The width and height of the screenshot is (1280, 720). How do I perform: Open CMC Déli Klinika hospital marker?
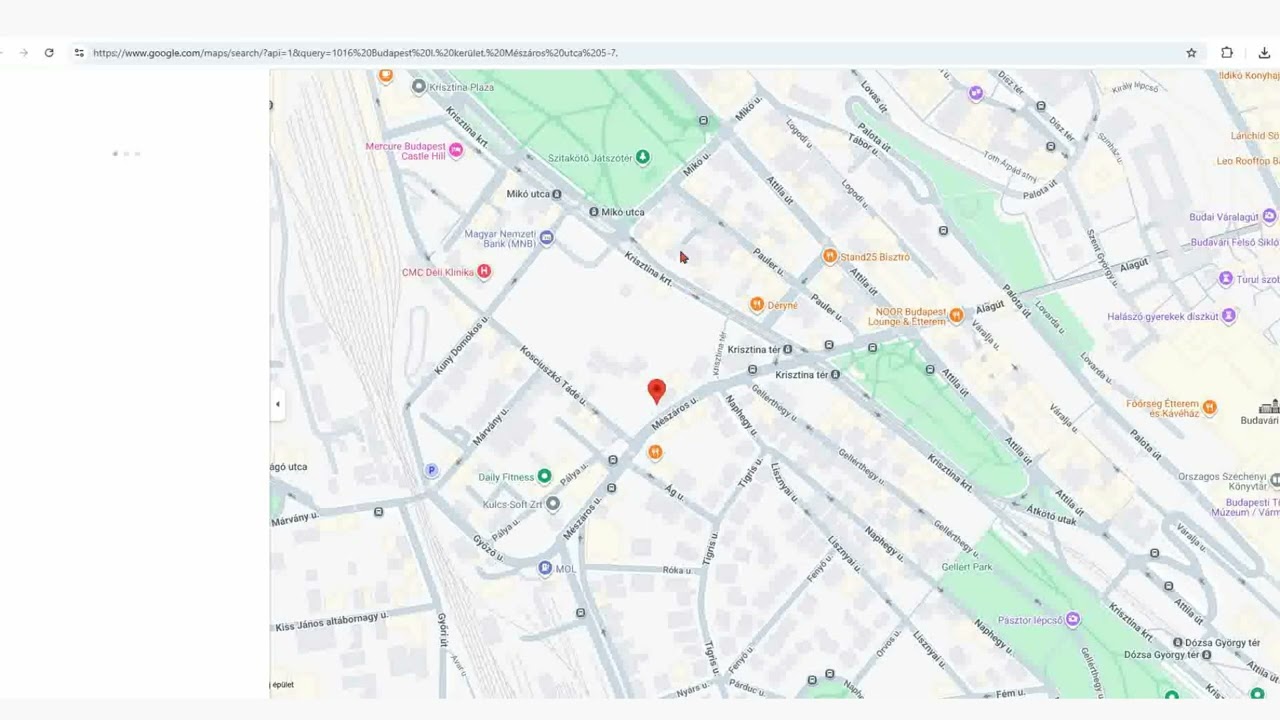484,271
